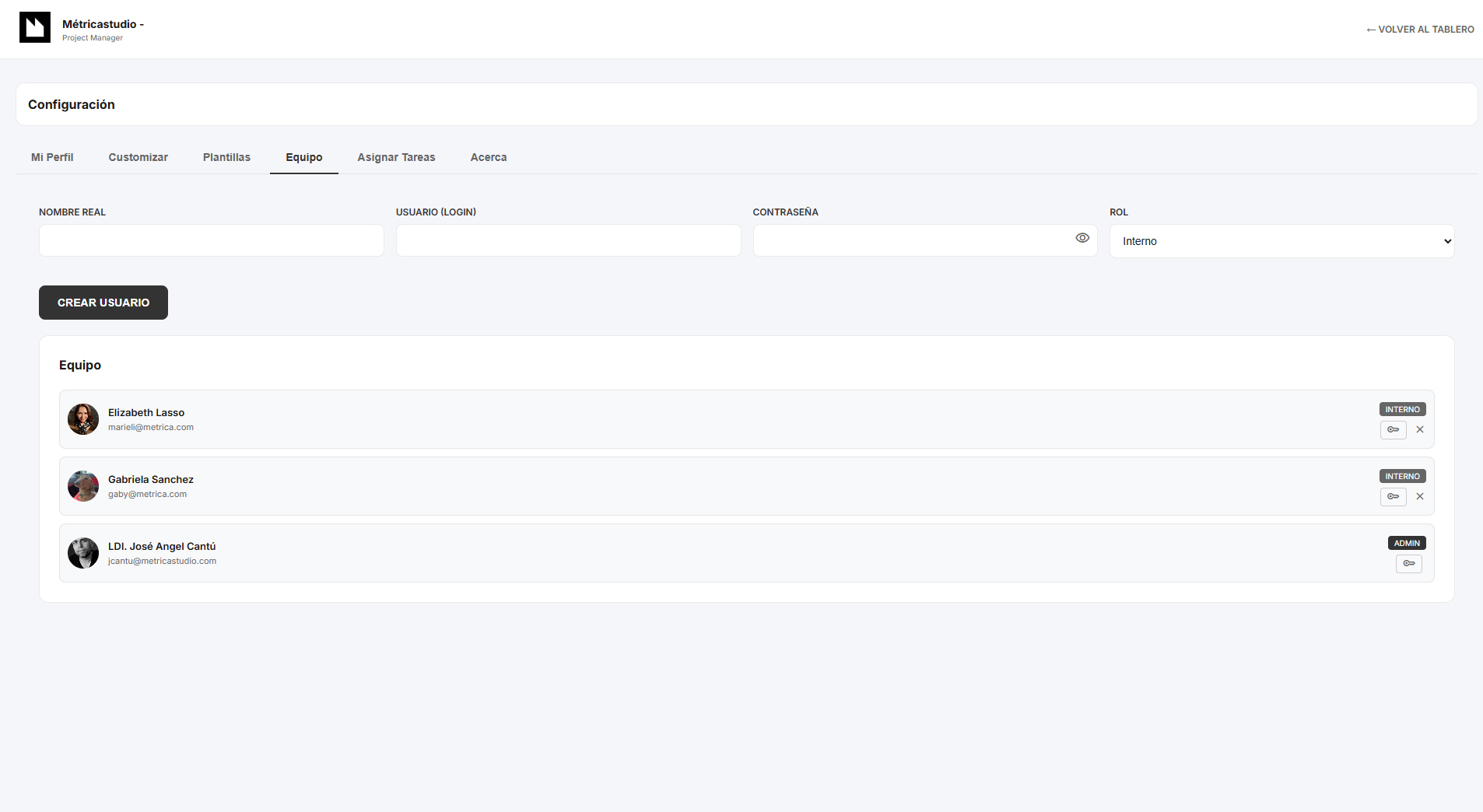Remove Elizabeth Lasso with X icon
Viewport: 1483px width, 812px height.
[x=1420, y=429]
